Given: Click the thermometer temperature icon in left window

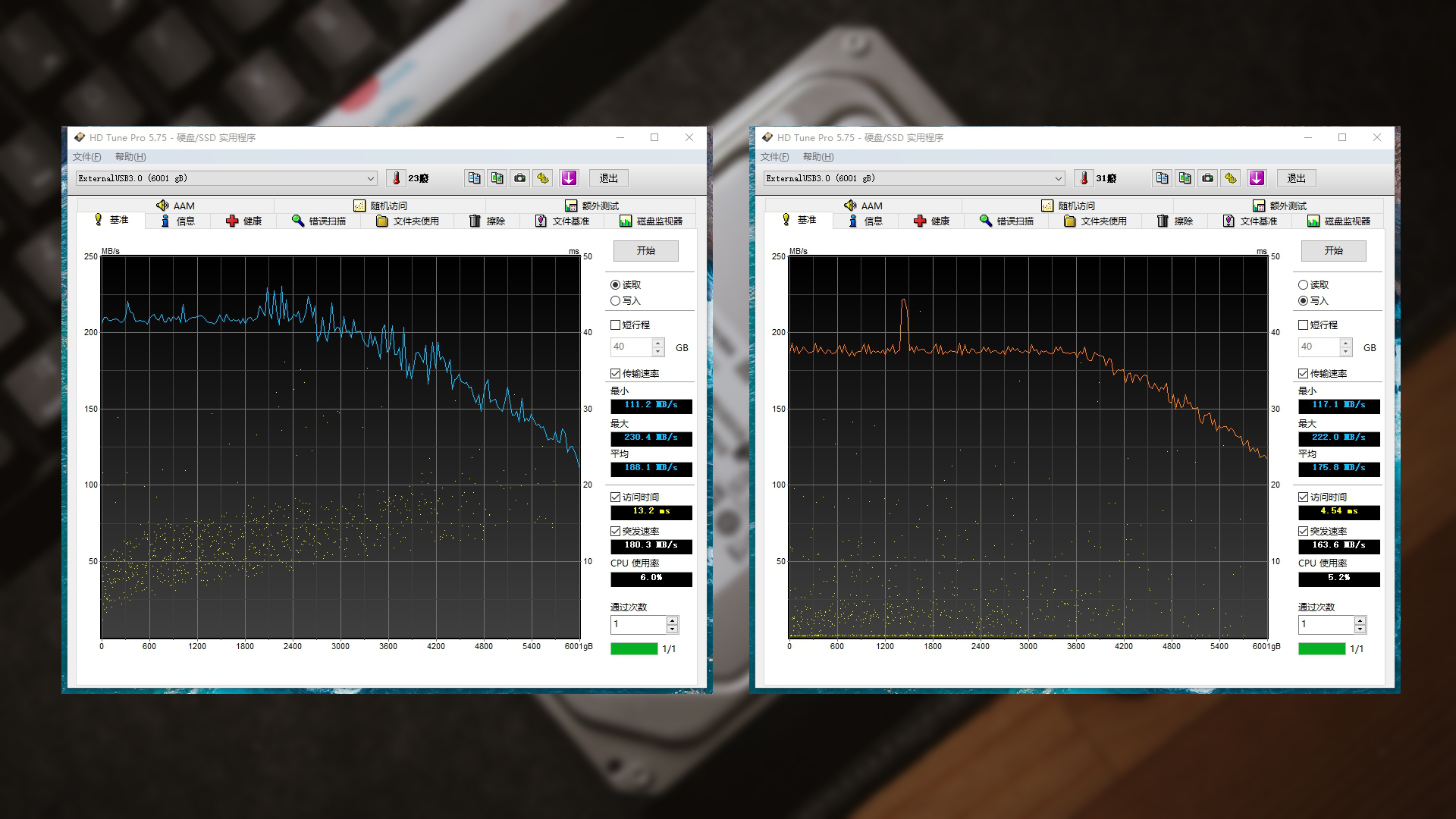Looking at the screenshot, I should 396,178.
